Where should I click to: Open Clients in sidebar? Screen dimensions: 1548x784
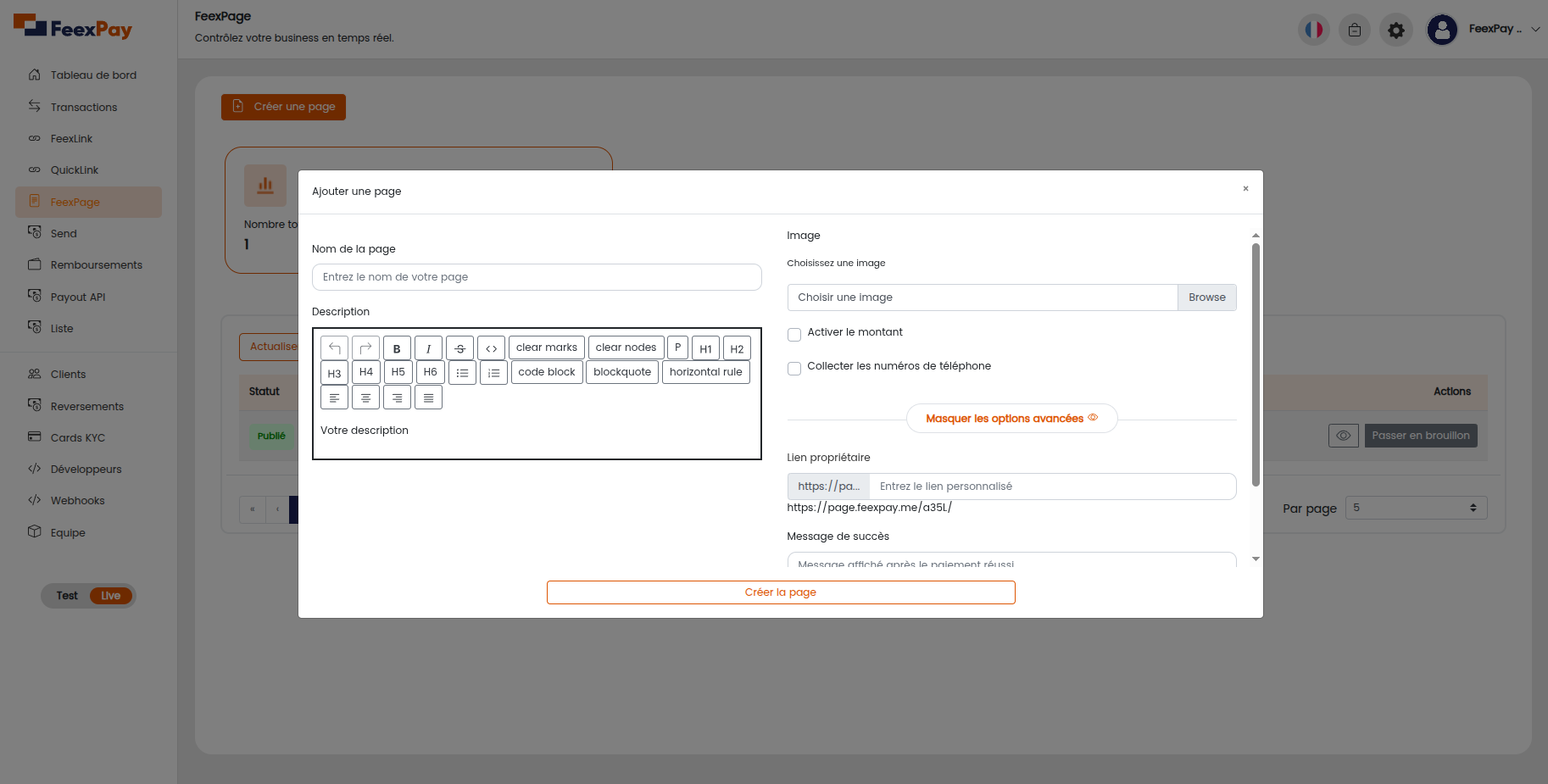click(x=88, y=375)
